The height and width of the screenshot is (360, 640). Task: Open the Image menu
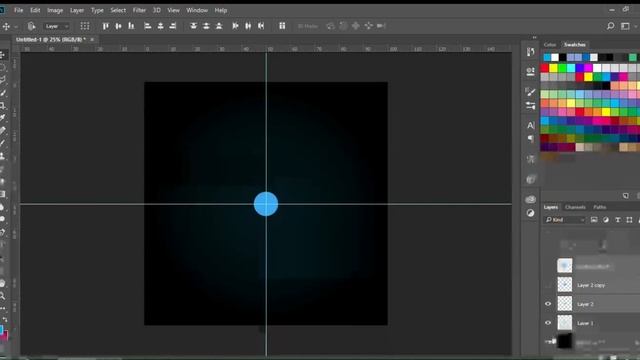pyautogui.click(x=55, y=10)
